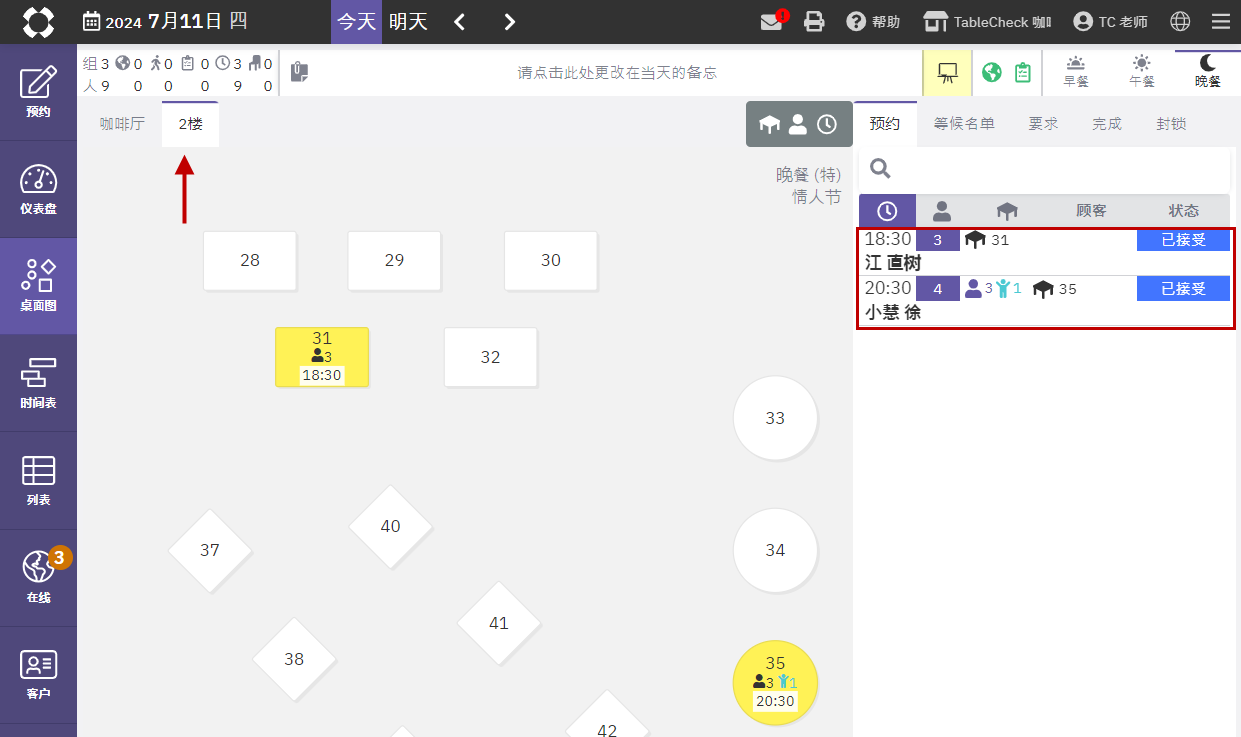
Task: Open the date picker calendar icon
Action: tap(91, 22)
